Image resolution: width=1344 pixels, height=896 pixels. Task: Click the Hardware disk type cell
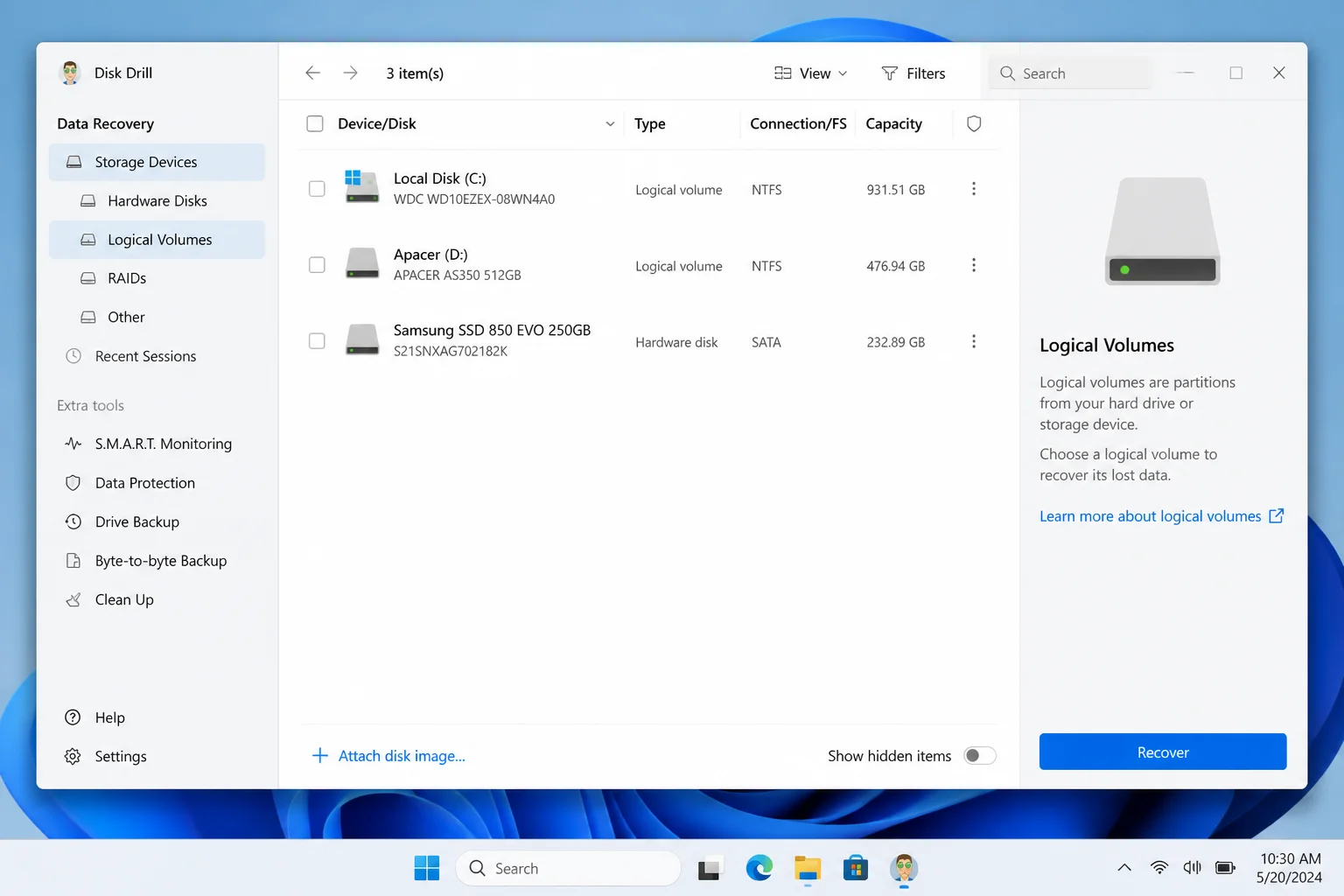pos(676,342)
